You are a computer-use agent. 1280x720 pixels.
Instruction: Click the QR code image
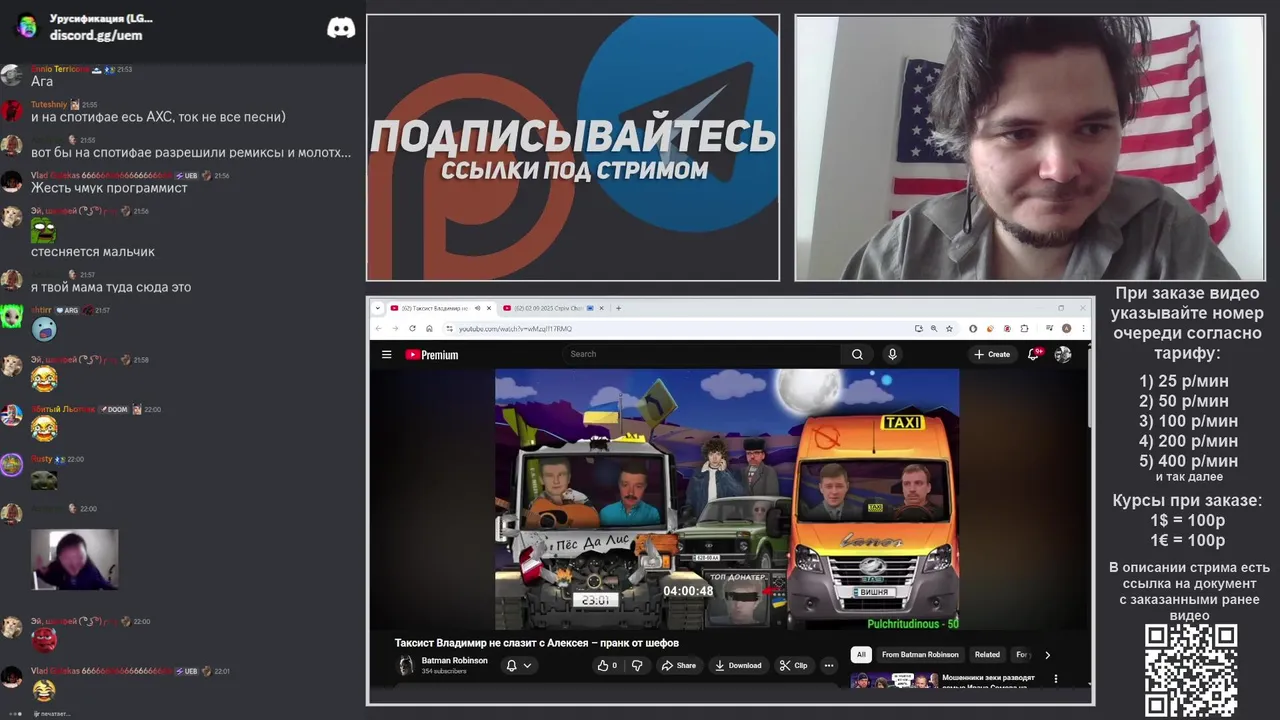click(x=1191, y=670)
